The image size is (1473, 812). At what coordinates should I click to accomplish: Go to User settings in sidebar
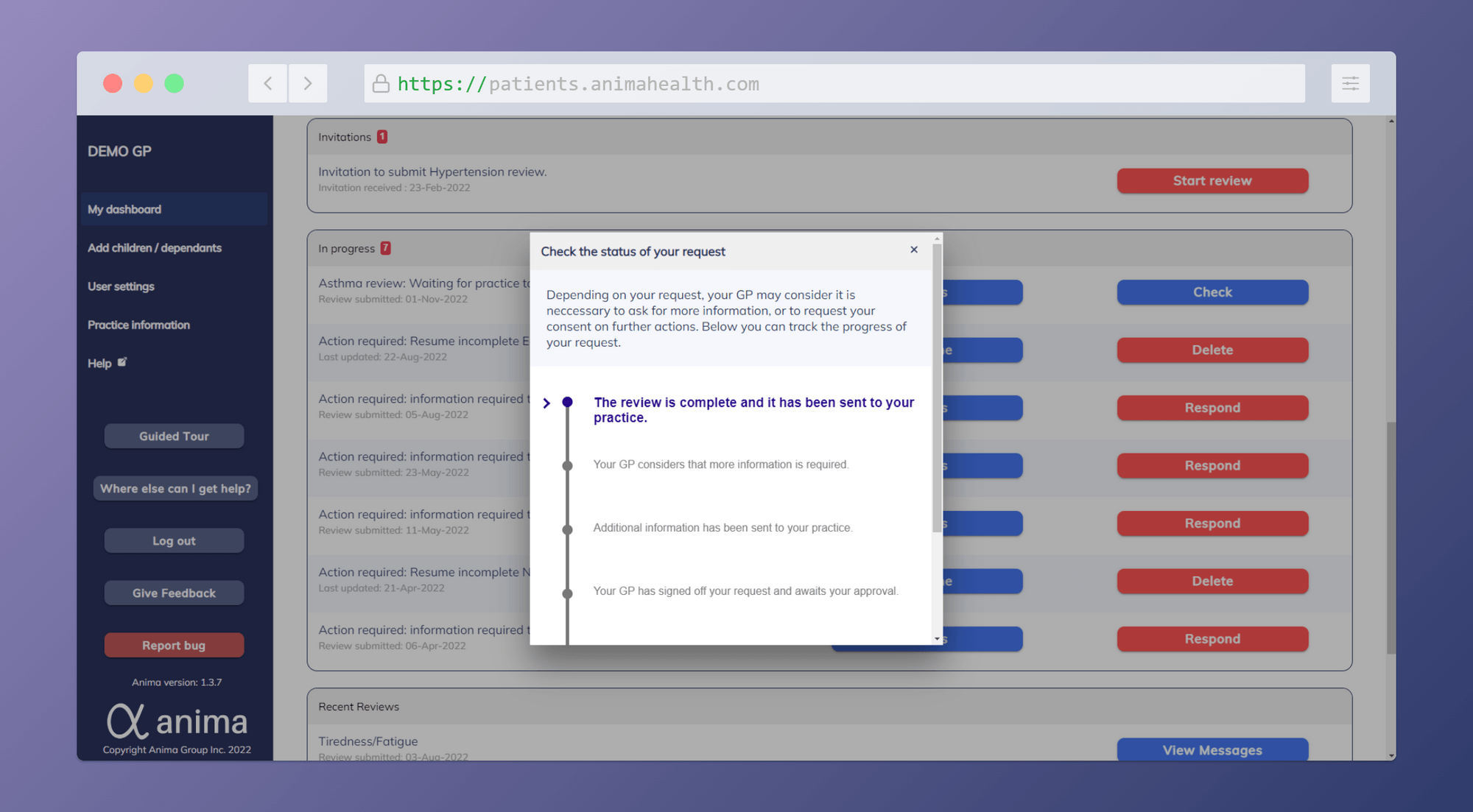point(121,286)
